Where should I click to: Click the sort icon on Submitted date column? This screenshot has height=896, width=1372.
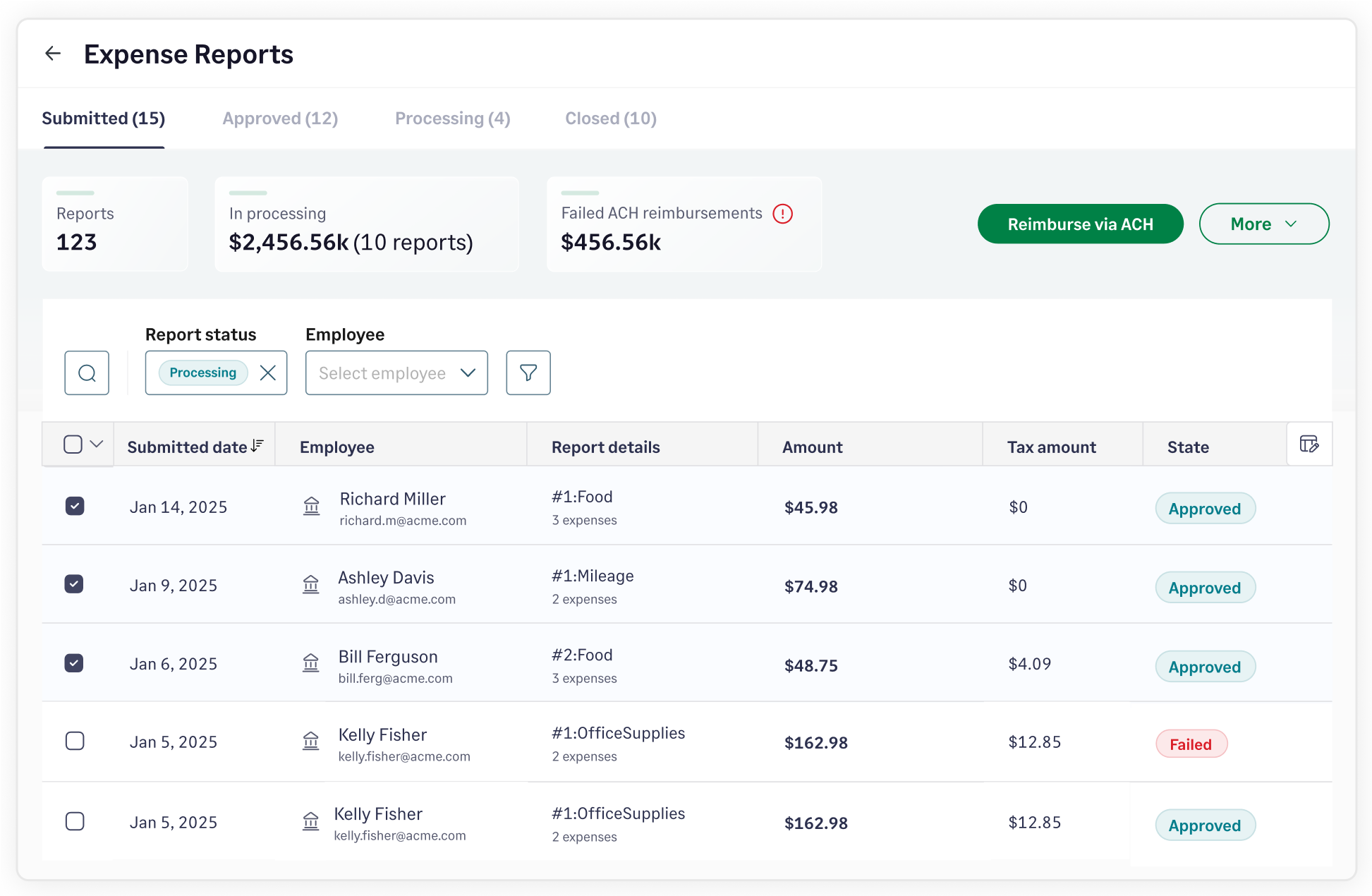tap(257, 444)
